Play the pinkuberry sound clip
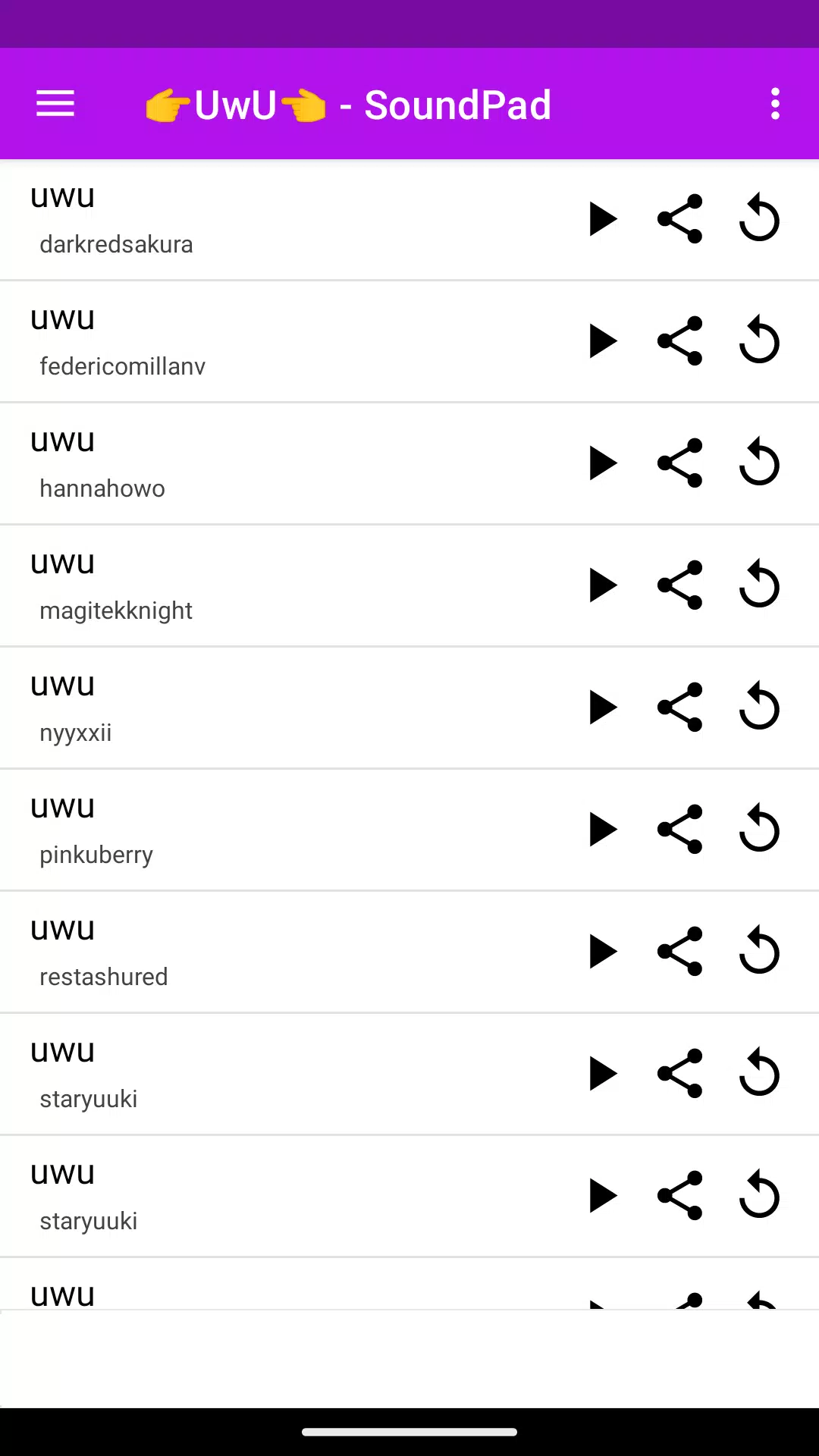Screen dimensions: 819x1456 point(603,830)
